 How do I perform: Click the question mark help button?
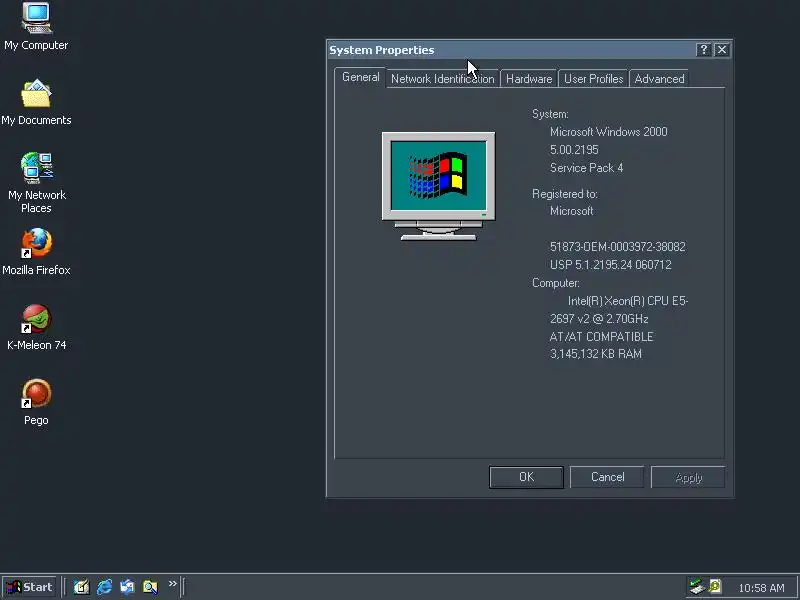pyautogui.click(x=704, y=49)
